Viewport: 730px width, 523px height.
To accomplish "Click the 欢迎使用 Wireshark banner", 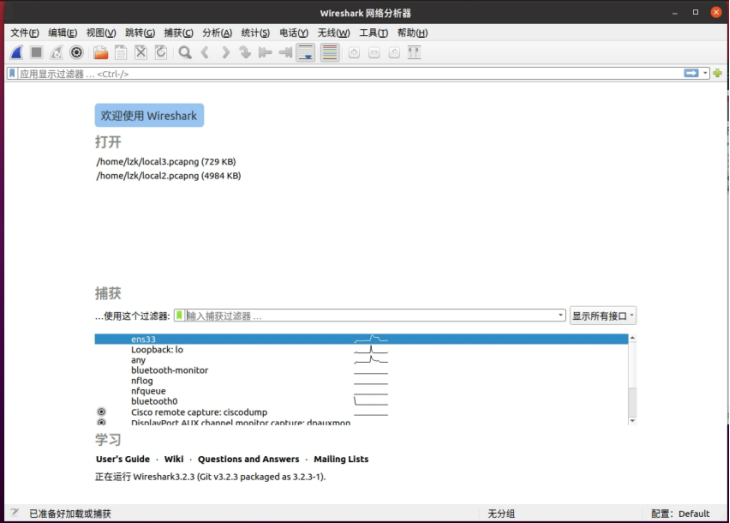I will coord(149,115).
